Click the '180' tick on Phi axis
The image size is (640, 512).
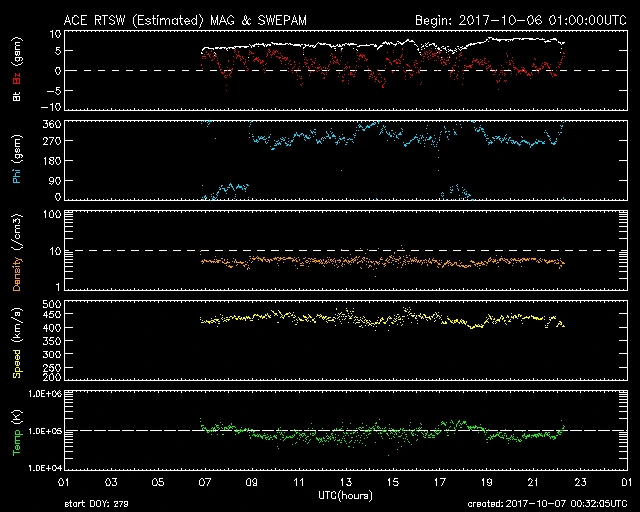point(52,161)
